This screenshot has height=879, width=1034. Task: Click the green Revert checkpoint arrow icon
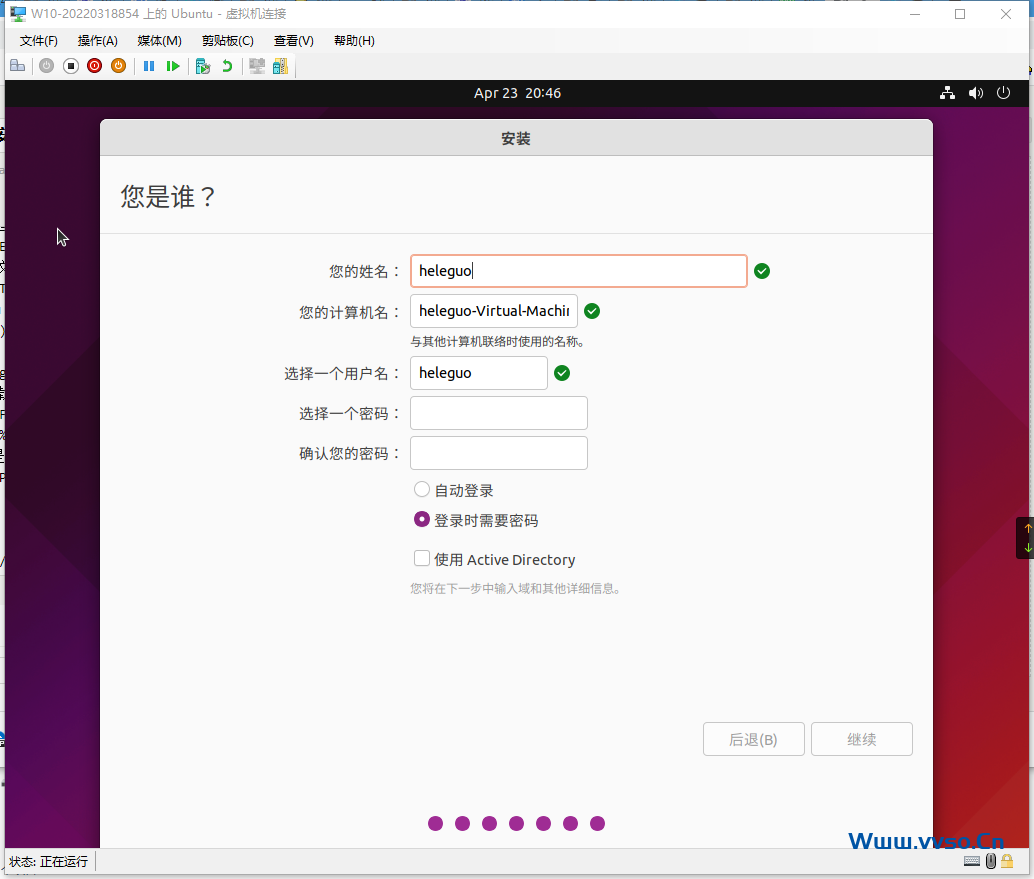pos(227,65)
